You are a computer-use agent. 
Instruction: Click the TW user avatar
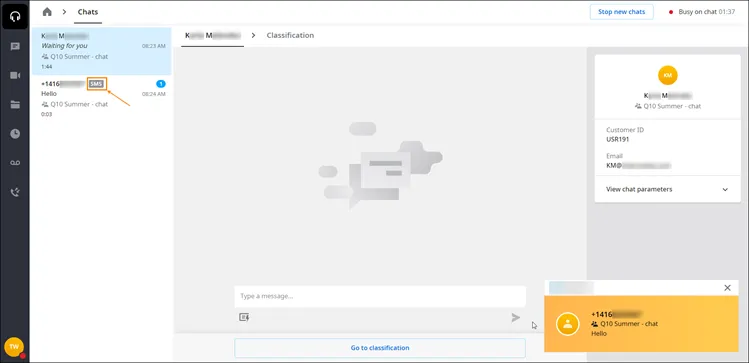click(14, 347)
